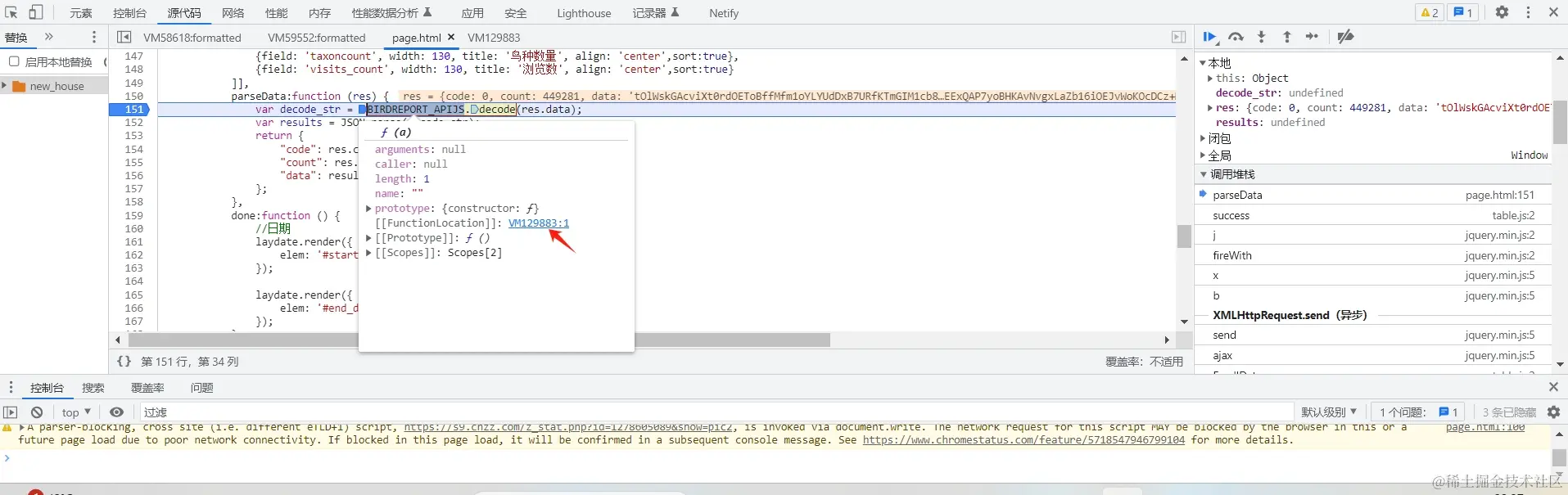Screen dimensions: 1568x495
Task: Step out of current function
Action: [1286, 37]
